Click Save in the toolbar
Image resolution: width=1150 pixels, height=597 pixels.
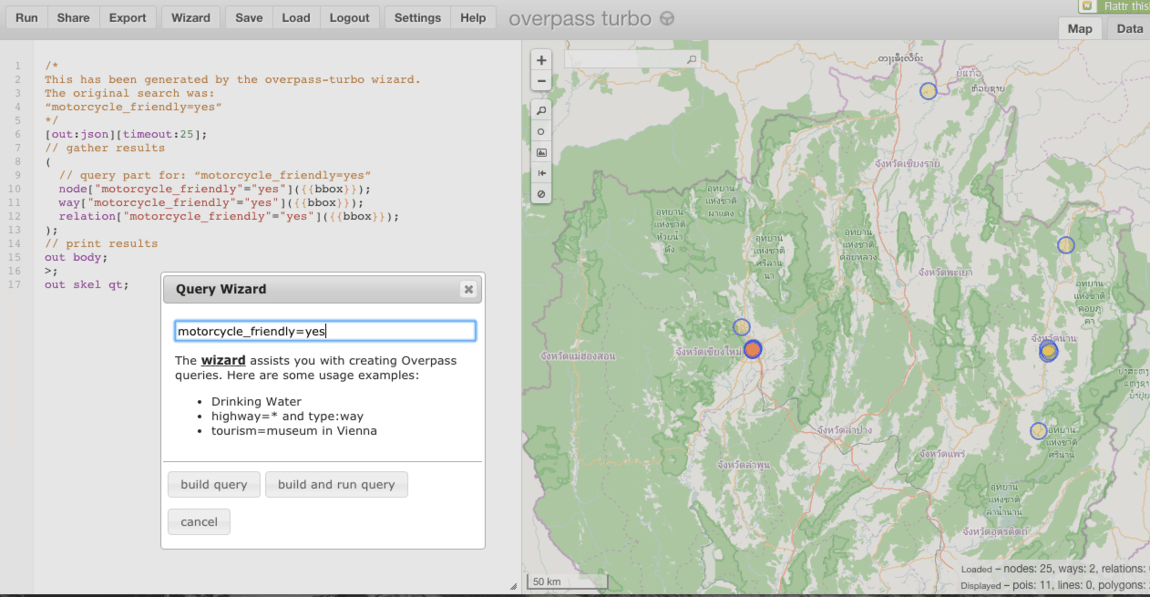(x=249, y=18)
